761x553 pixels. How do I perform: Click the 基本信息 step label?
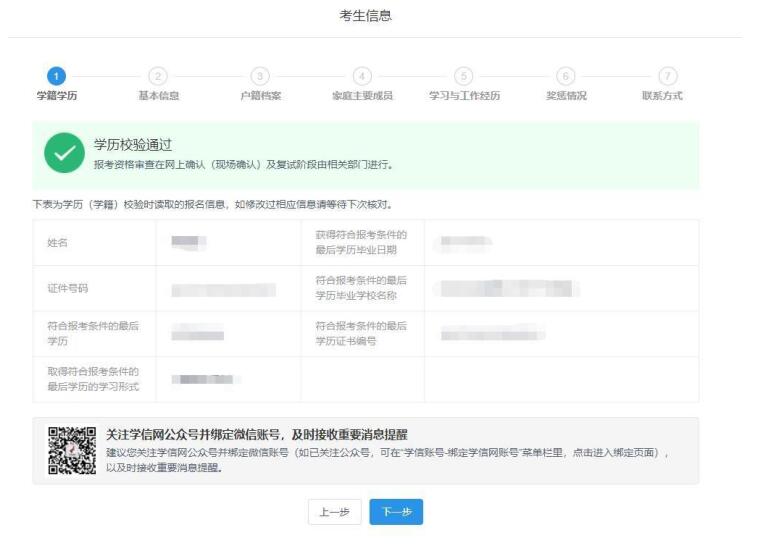point(158,96)
